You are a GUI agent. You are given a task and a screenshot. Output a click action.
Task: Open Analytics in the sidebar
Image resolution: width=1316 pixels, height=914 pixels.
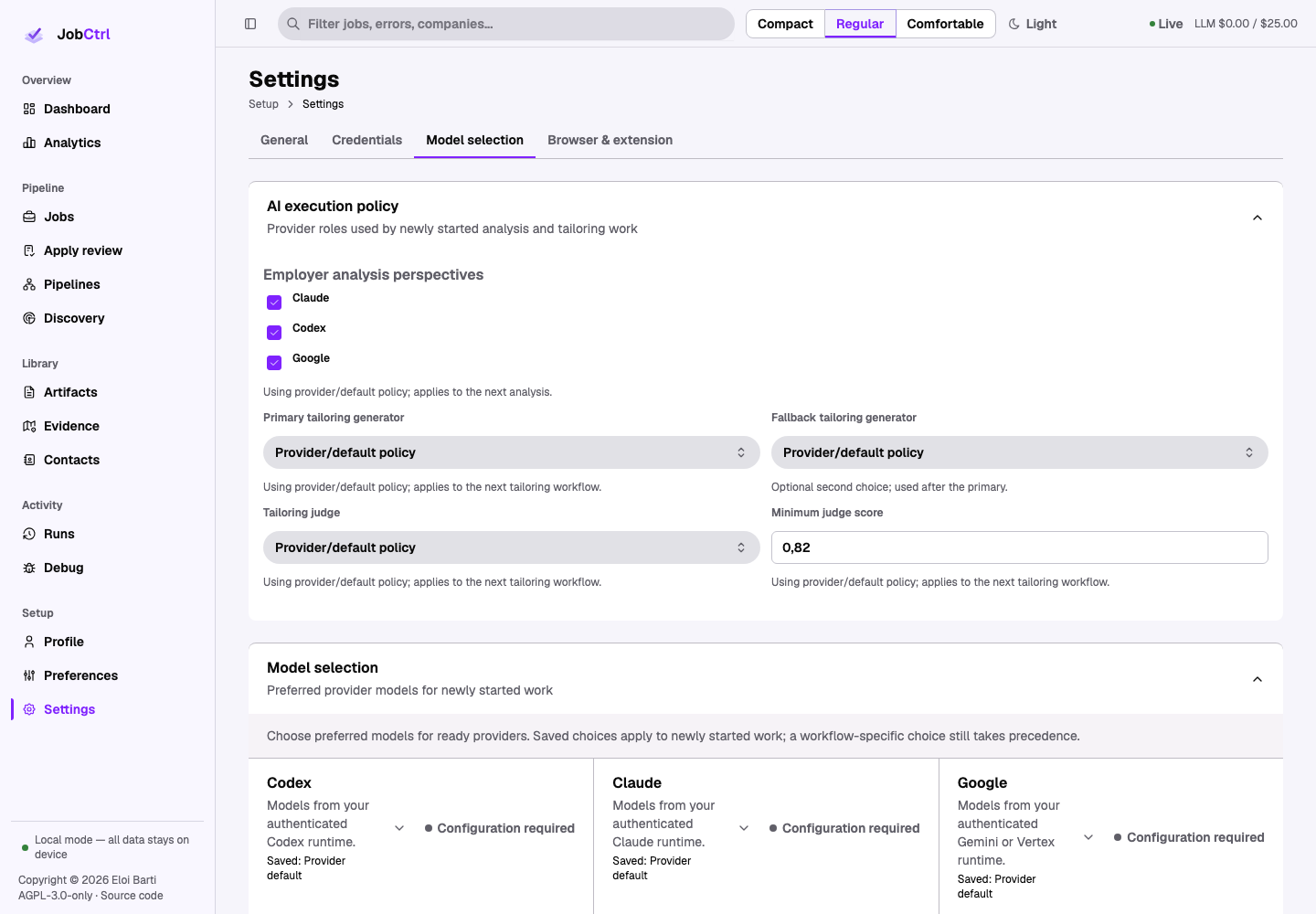(108, 143)
